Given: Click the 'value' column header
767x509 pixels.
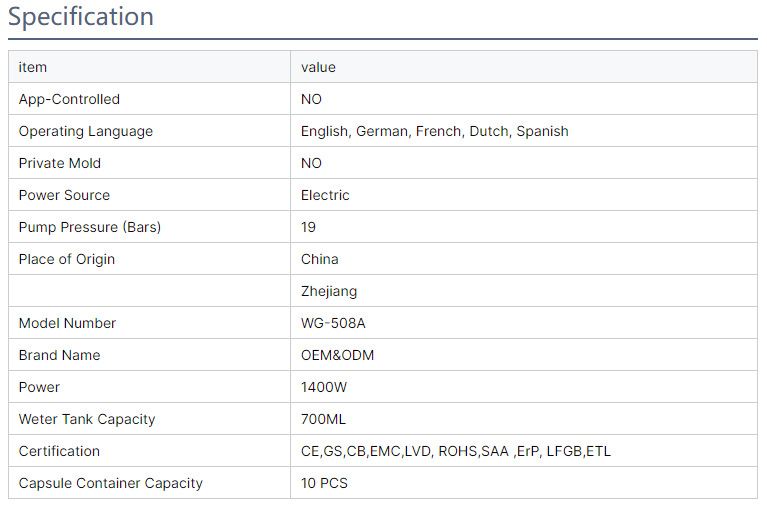Looking at the screenshot, I should [x=318, y=67].
